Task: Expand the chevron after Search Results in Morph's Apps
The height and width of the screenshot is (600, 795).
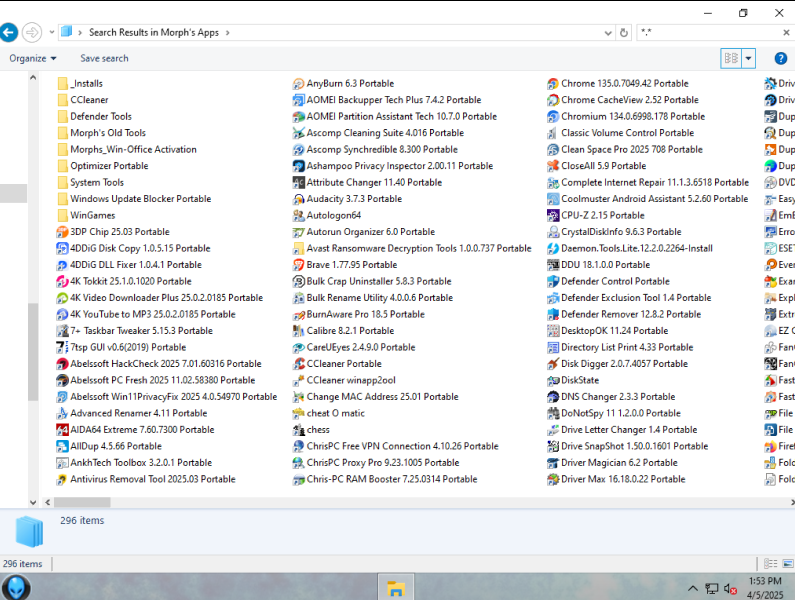Action: click(227, 33)
